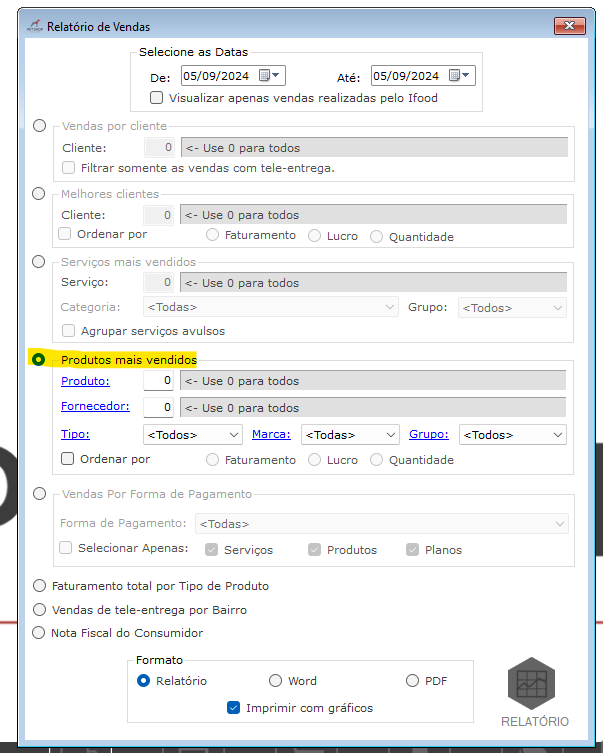603x753 pixels.
Task: Click the Marca: link
Action: tap(271, 434)
